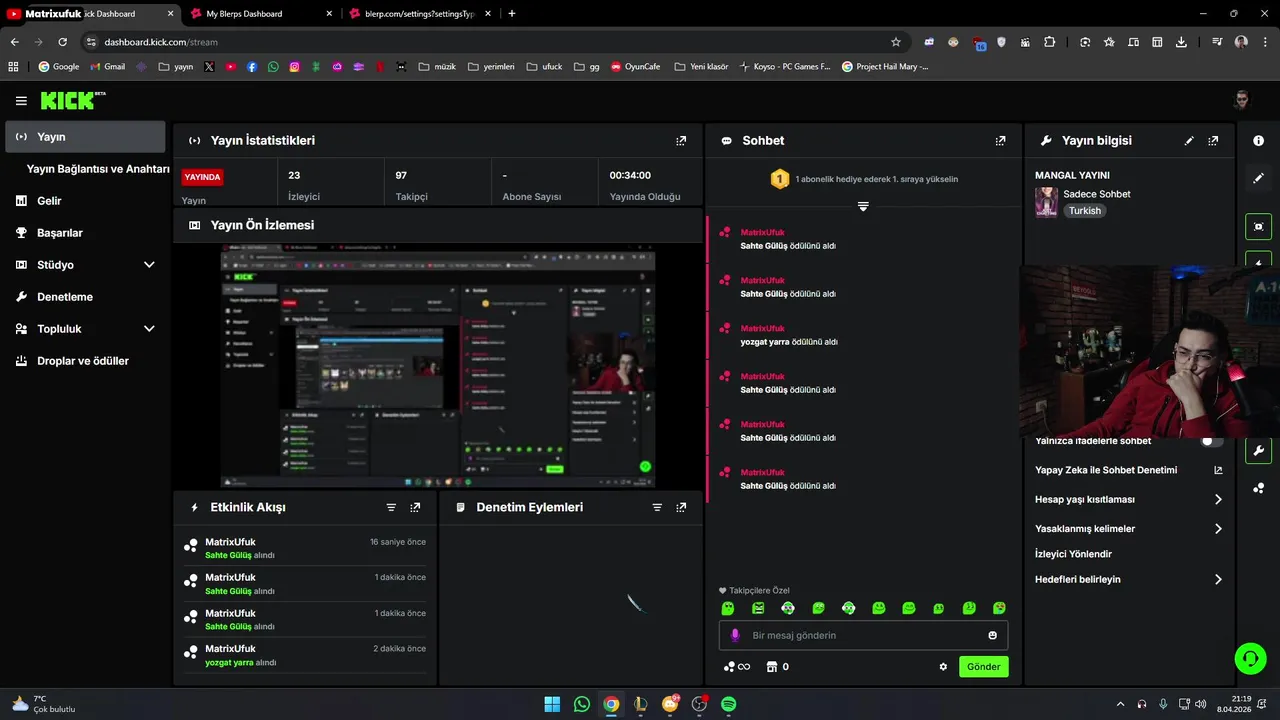Click the pencil icon in right sidebar
This screenshot has height=720, width=1280.
coord(1258,178)
